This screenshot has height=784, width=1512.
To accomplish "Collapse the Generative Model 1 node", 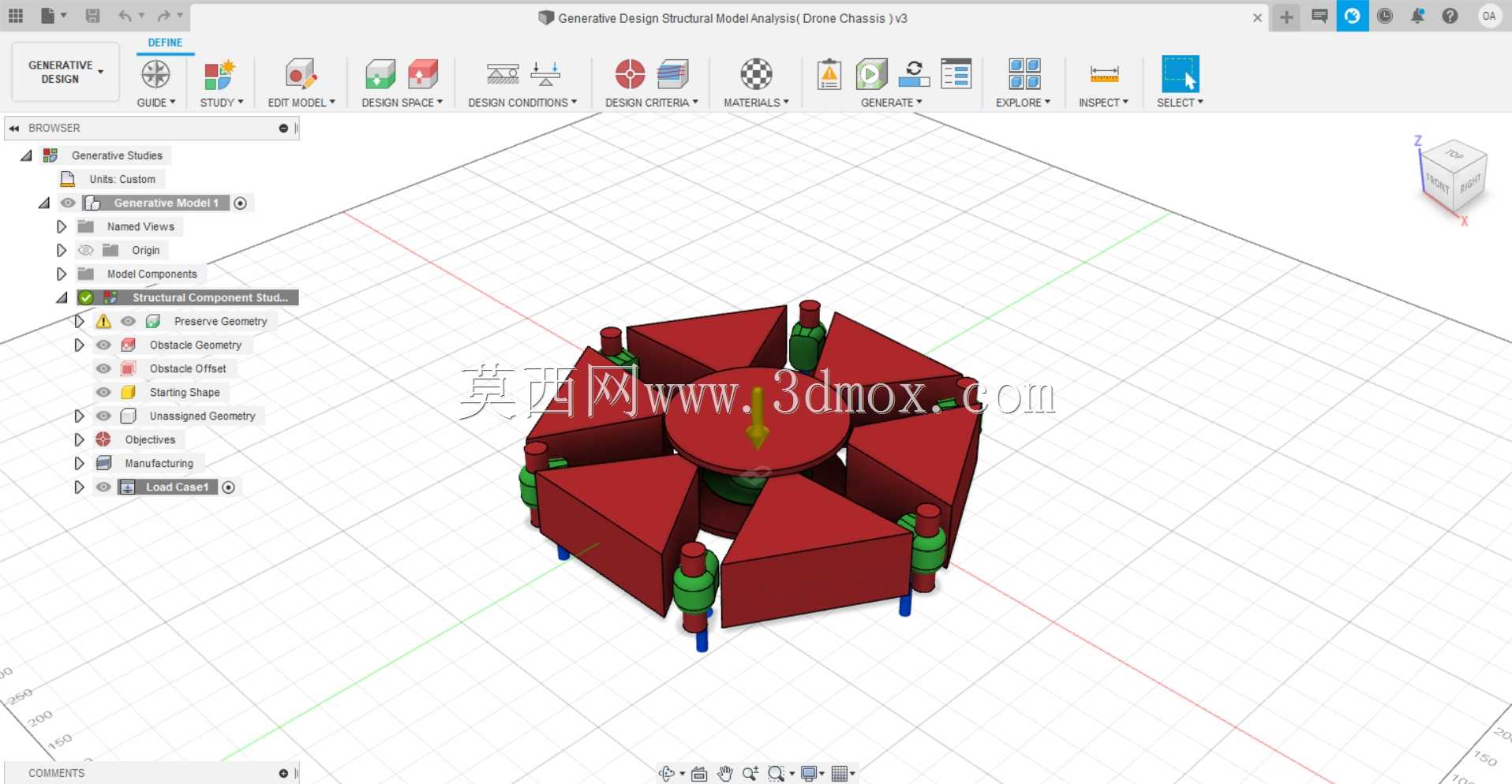I will (x=44, y=203).
